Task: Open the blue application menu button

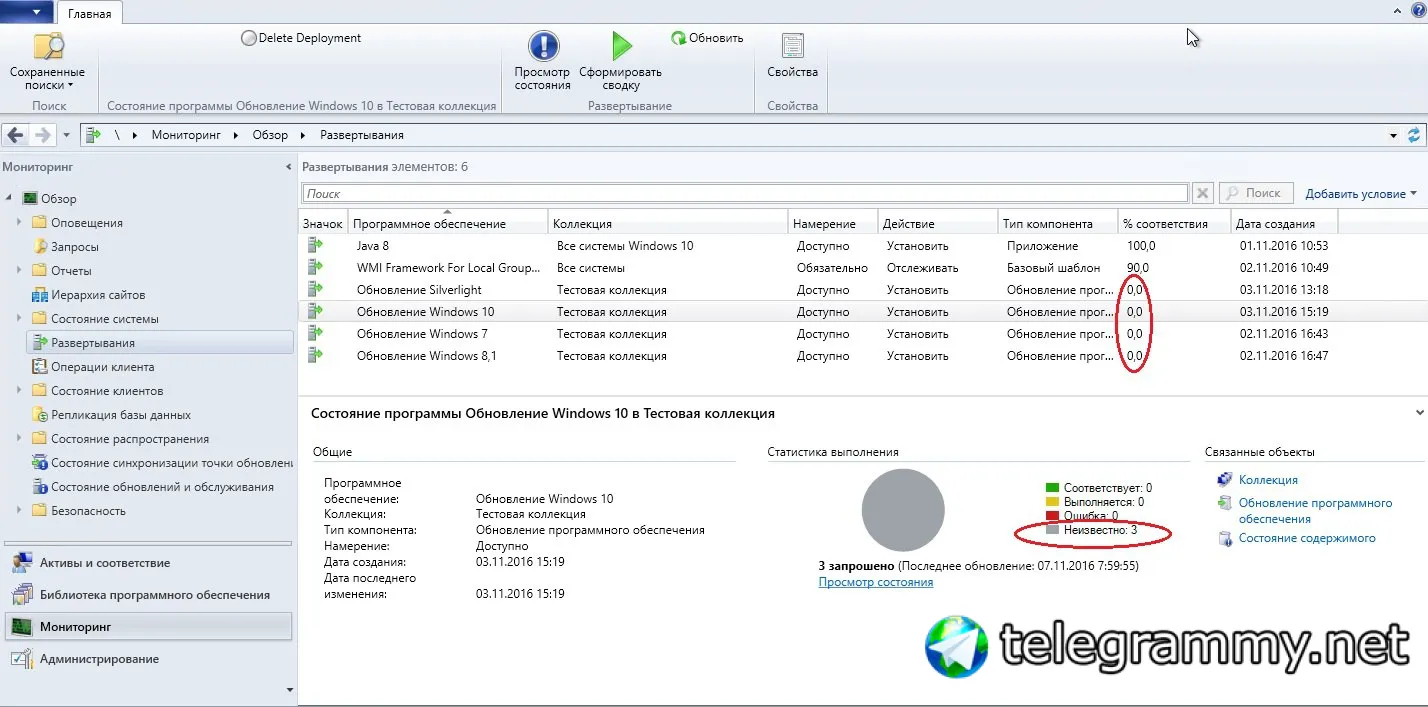Action: [x=27, y=12]
